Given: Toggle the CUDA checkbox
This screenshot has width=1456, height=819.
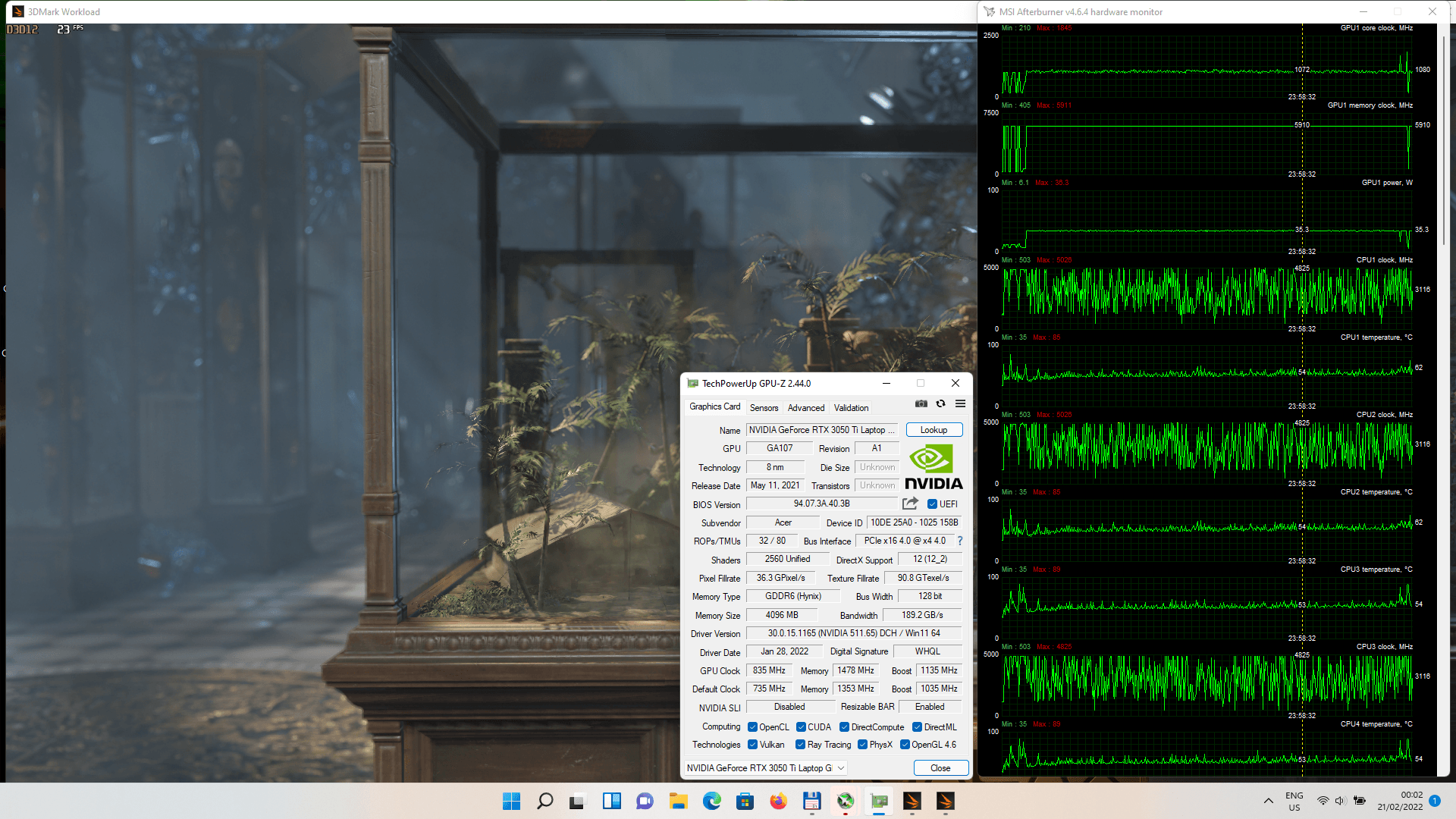Looking at the screenshot, I should pyautogui.click(x=801, y=726).
